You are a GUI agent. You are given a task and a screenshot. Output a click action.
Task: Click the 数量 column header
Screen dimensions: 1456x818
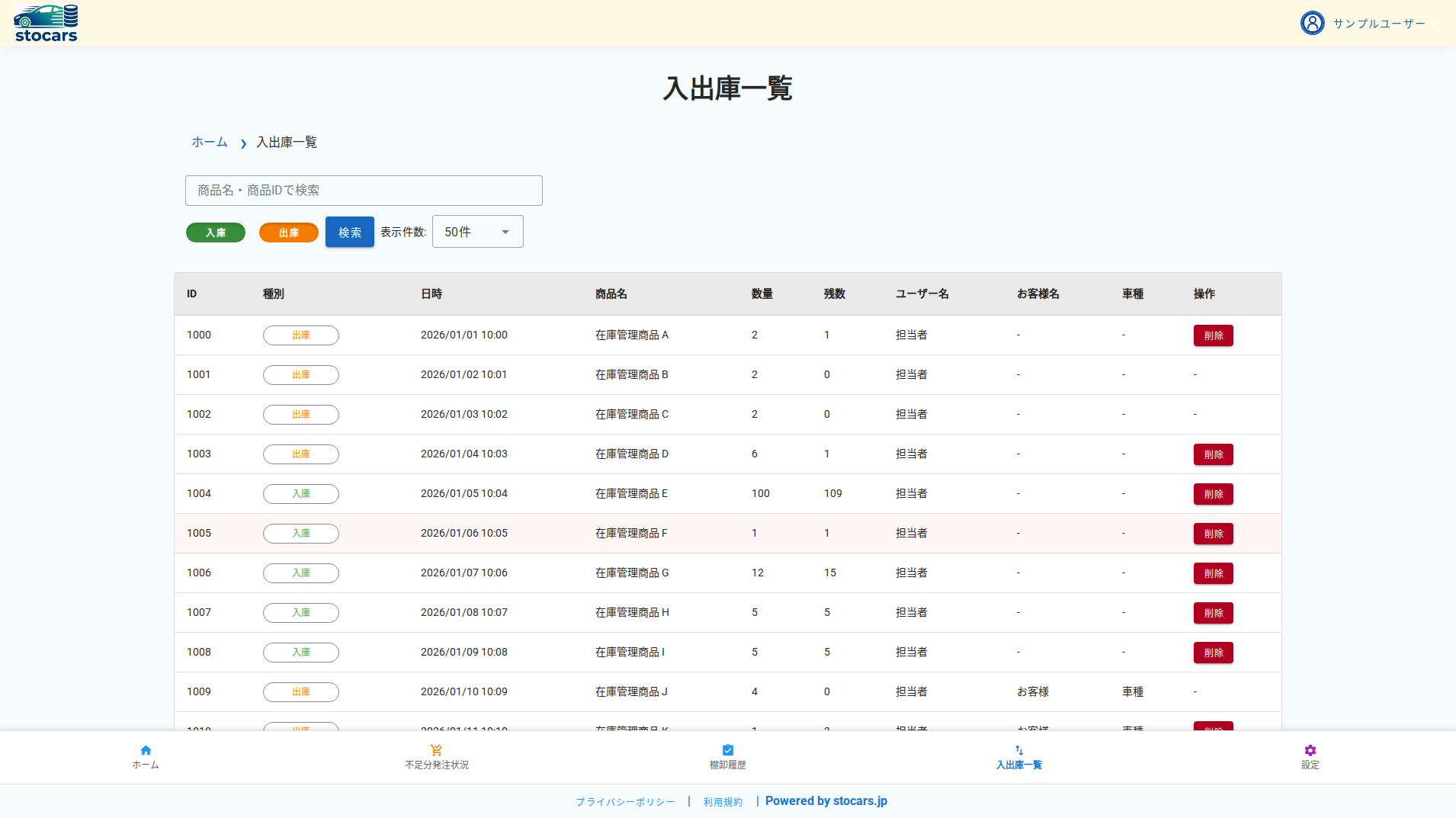point(762,294)
